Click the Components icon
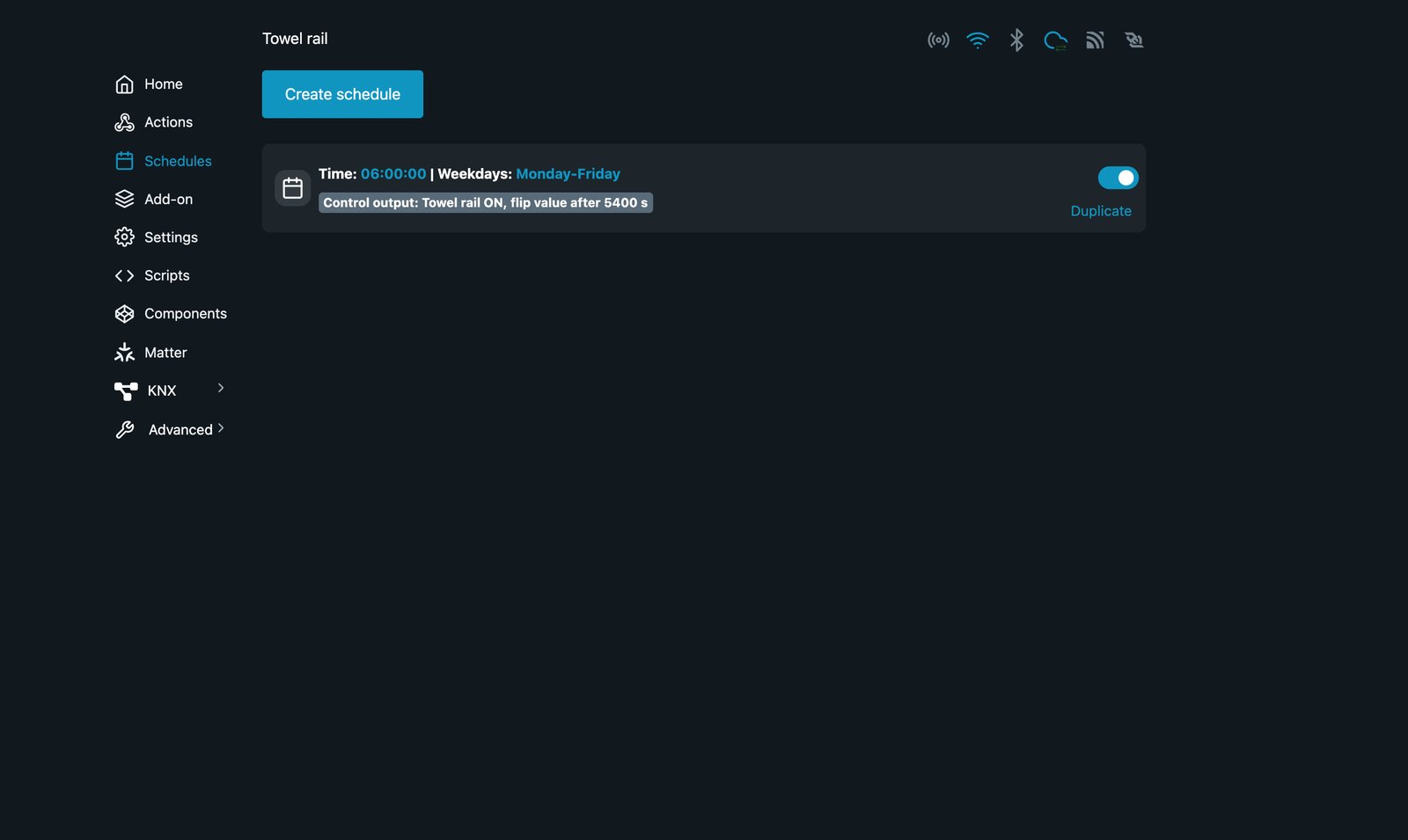Screen dimensions: 1408x840 point(124,314)
